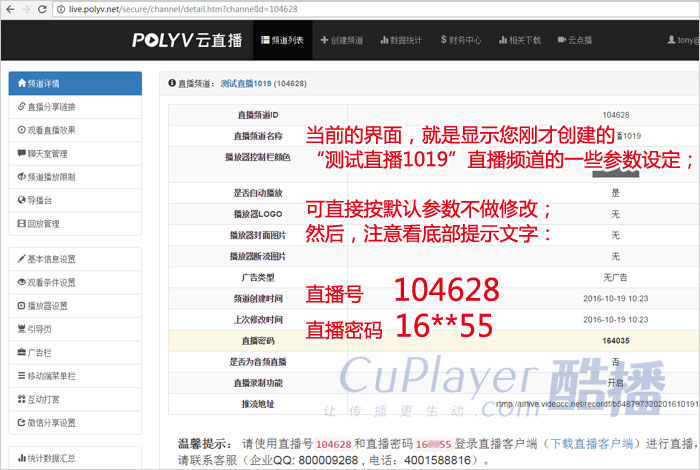Click the camera icon beside 云点播
Screen dimensions: 700x470
[x=562, y=40]
